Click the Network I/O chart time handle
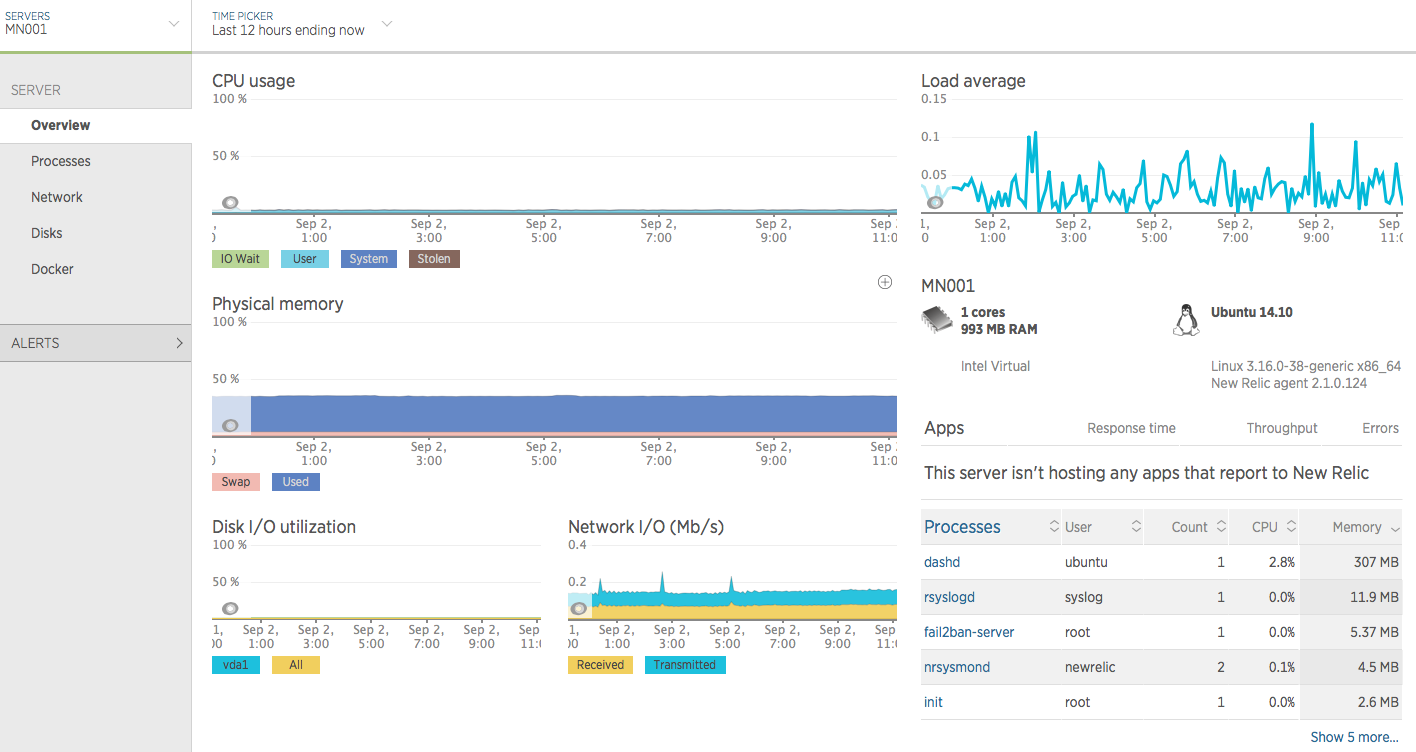 click(578, 608)
